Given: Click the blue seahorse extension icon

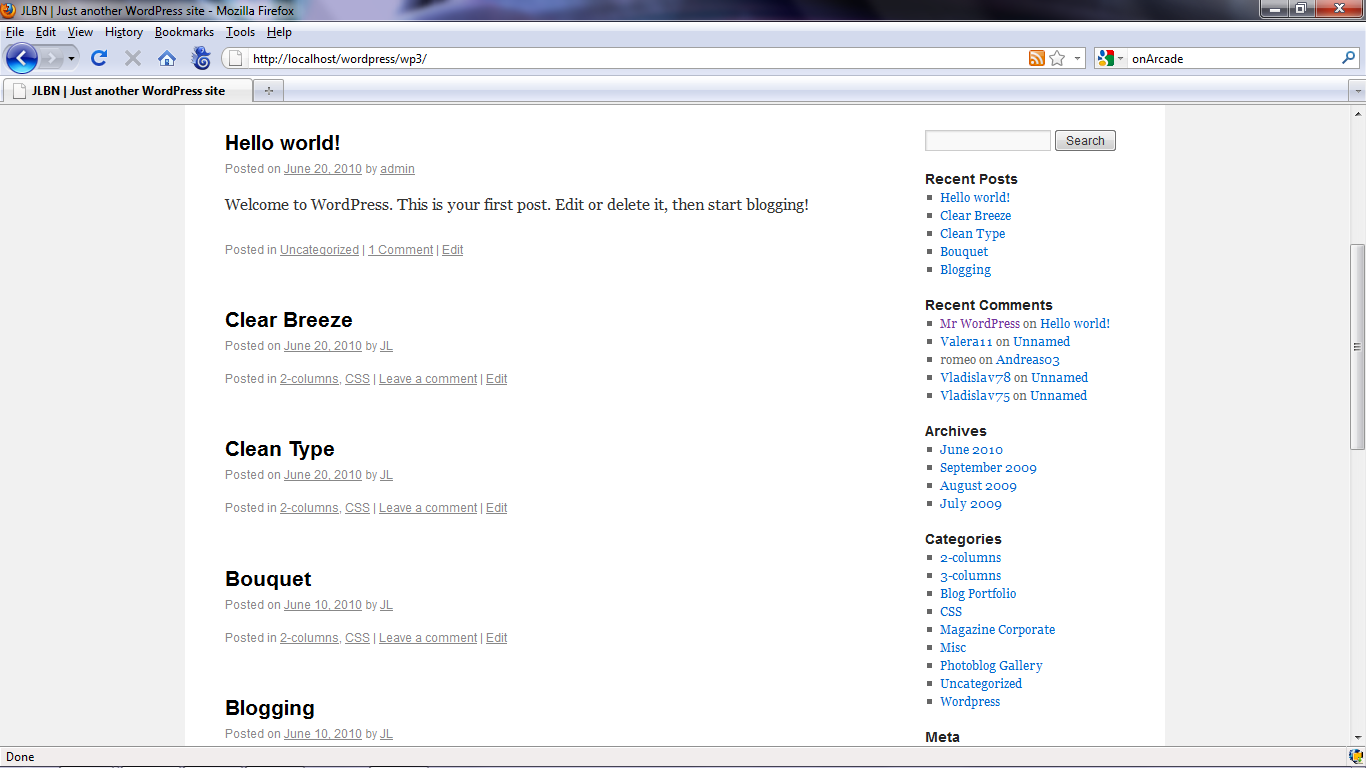Looking at the screenshot, I should point(201,58).
